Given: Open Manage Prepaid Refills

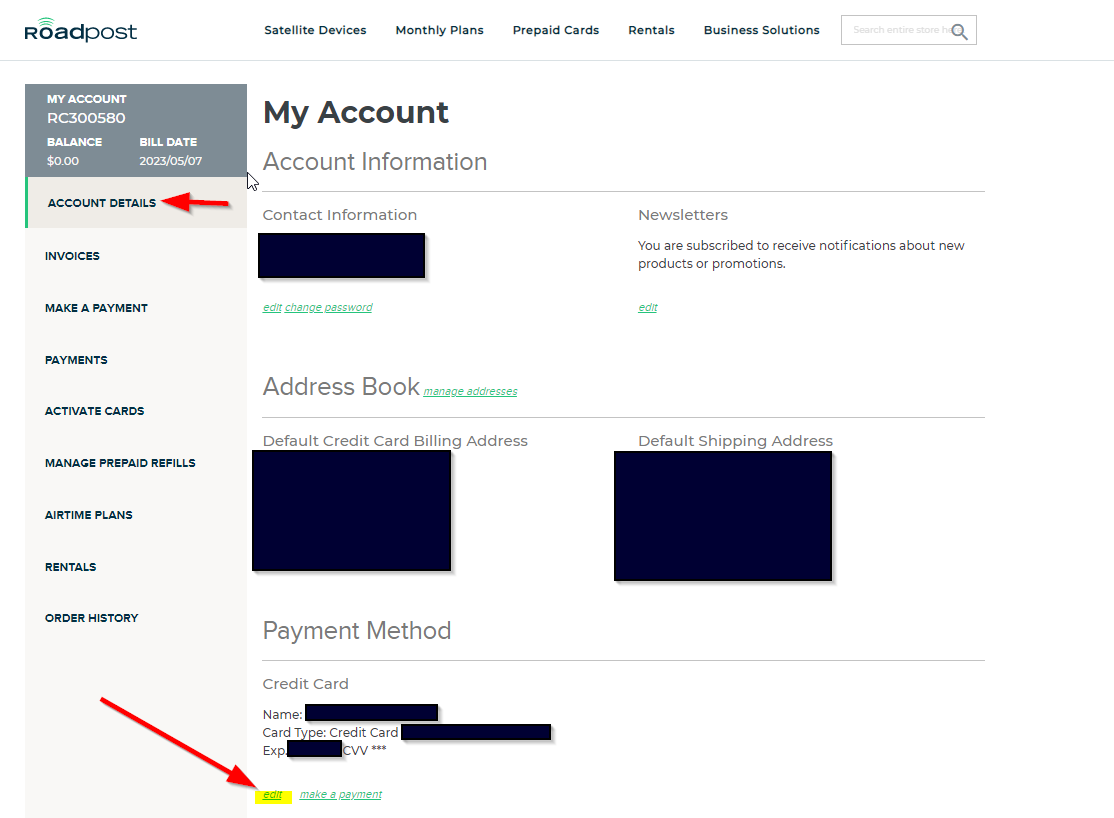Looking at the screenshot, I should pos(120,463).
